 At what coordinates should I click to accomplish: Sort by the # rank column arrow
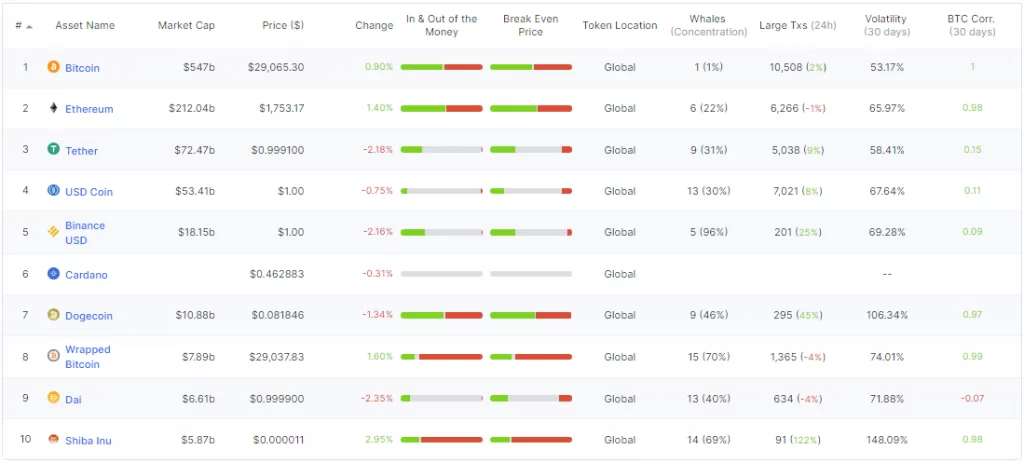[x=30, y=25]
